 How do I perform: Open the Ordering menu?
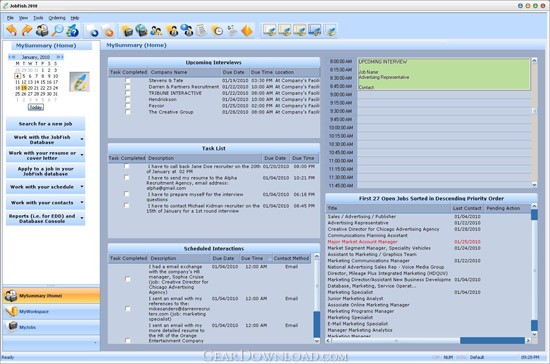(57, 18)
